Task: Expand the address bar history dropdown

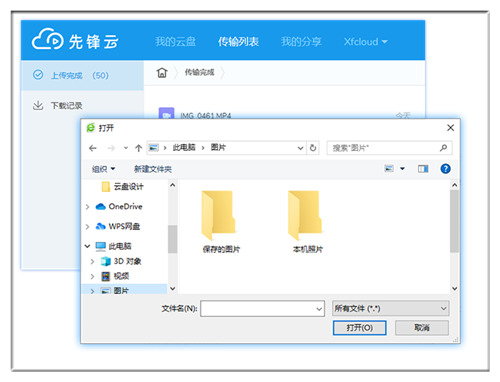Action: [x=300, y=148]
